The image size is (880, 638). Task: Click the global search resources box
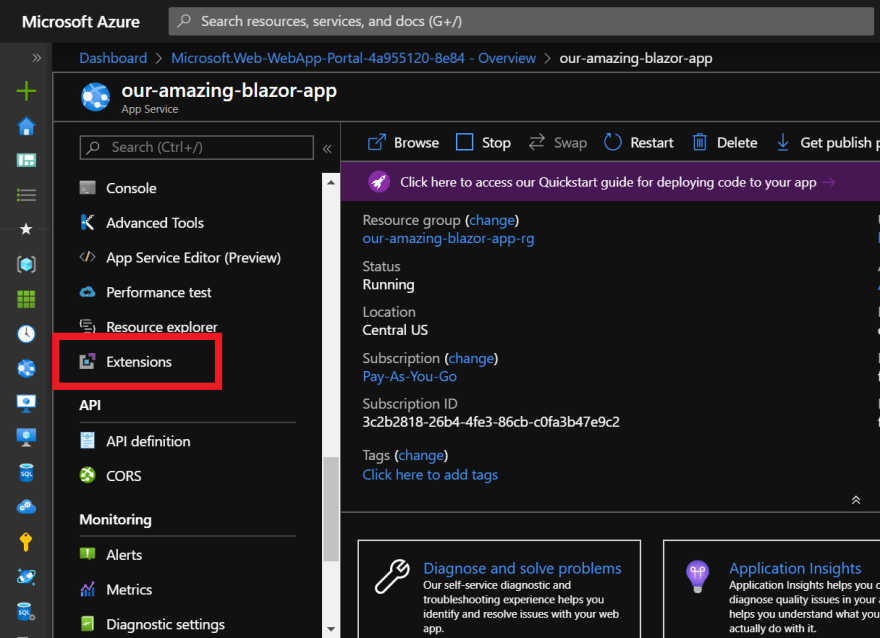pyautogui.click(x=521, y=21)
